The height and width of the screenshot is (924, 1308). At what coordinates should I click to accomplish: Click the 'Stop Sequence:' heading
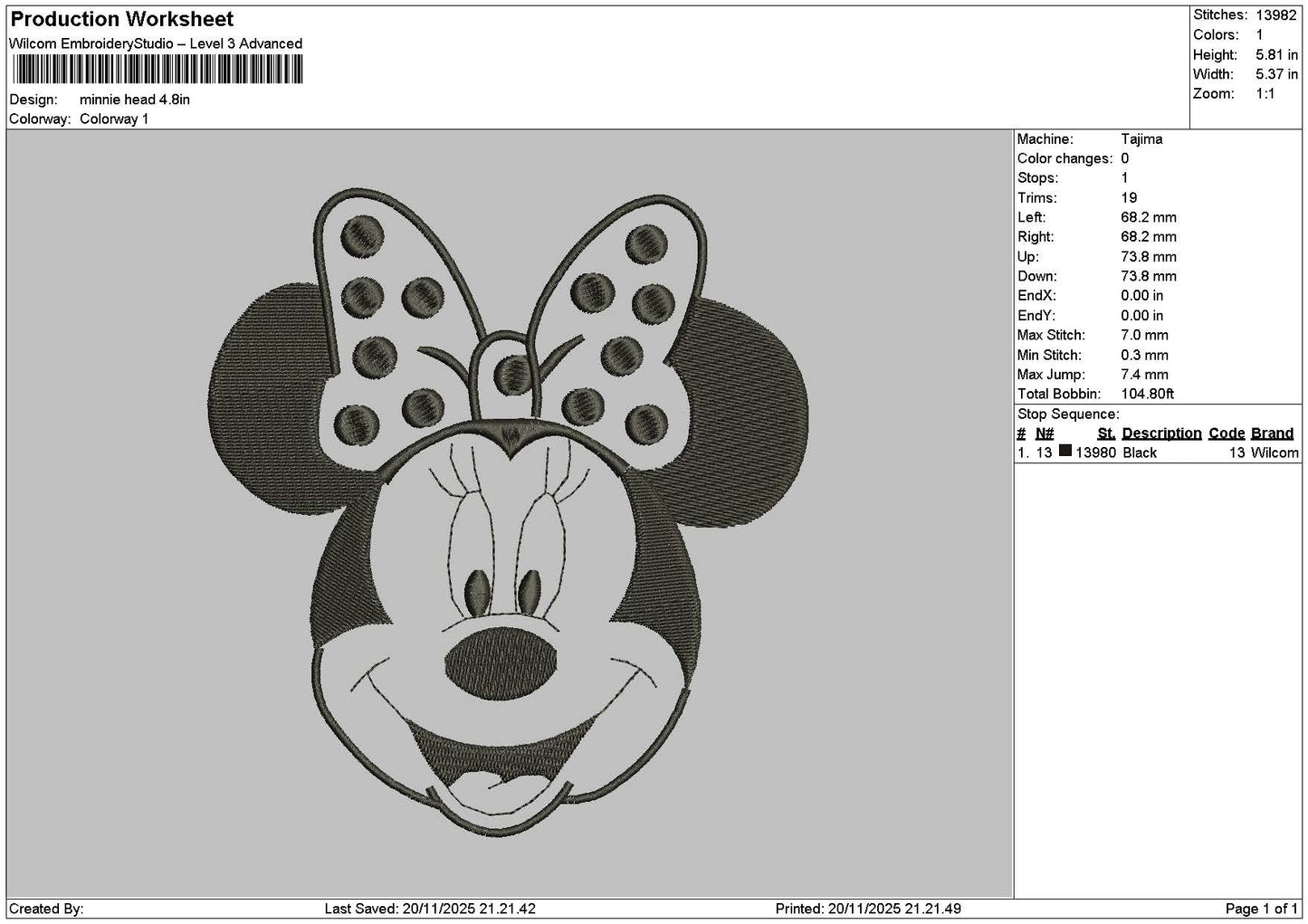click(x=1068, y=414)
